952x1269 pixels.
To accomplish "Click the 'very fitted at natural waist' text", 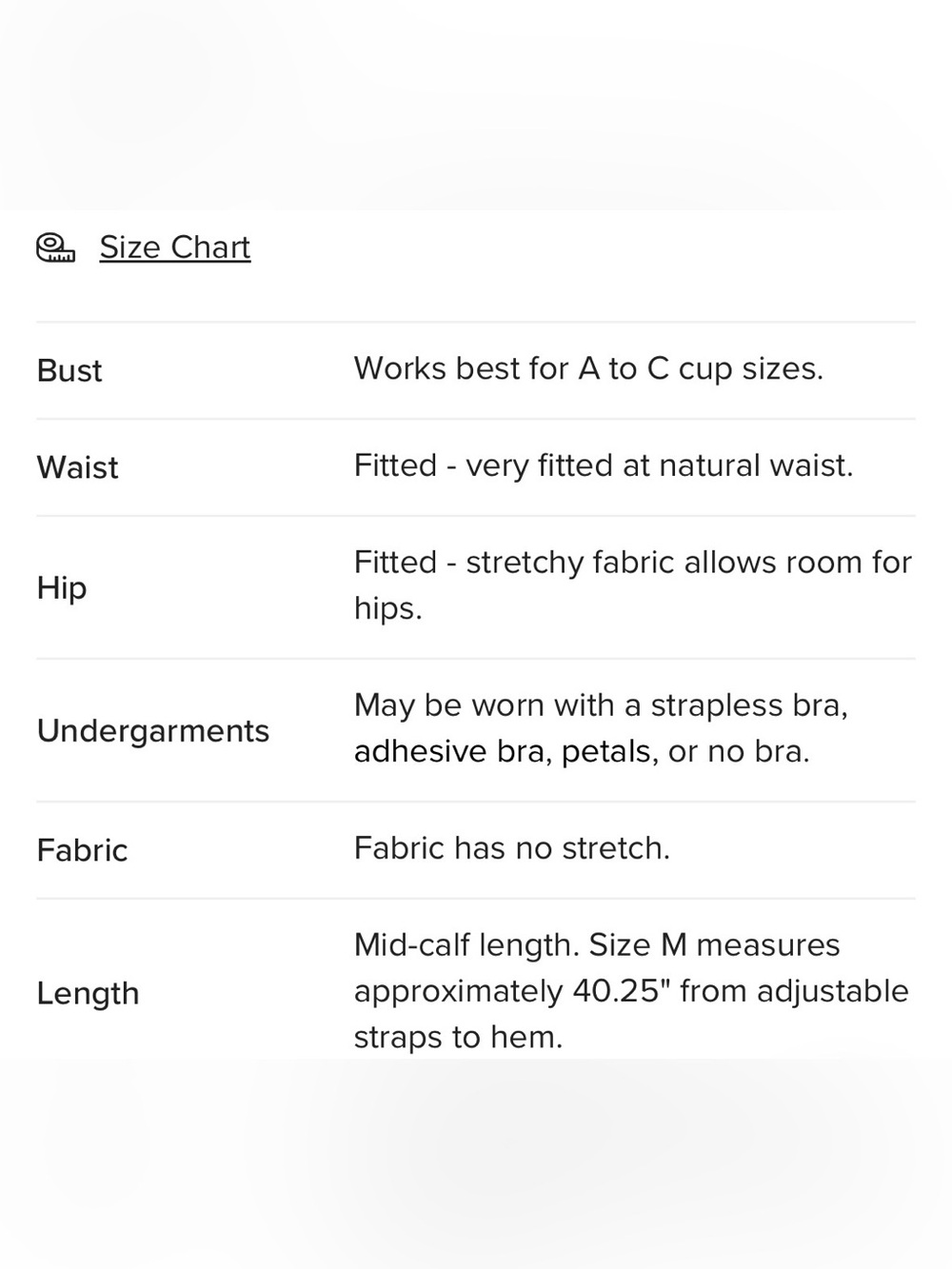I will (x=659, y=466).
